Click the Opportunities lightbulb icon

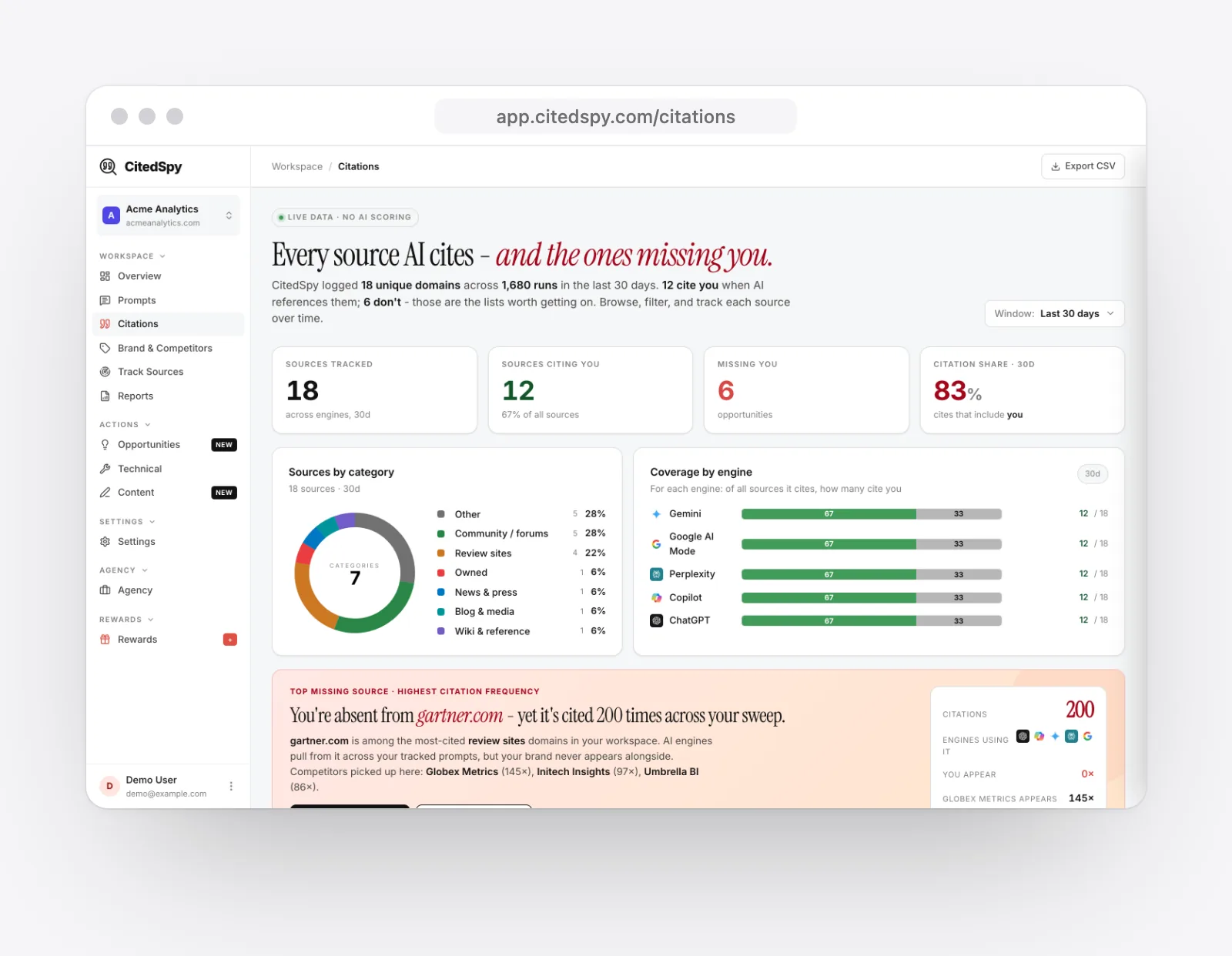[105, 445]
